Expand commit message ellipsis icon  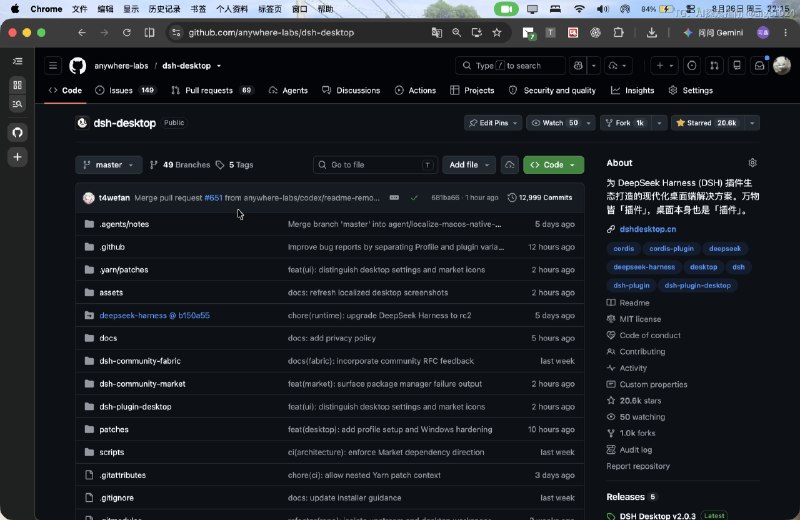(x=394, y=197)
